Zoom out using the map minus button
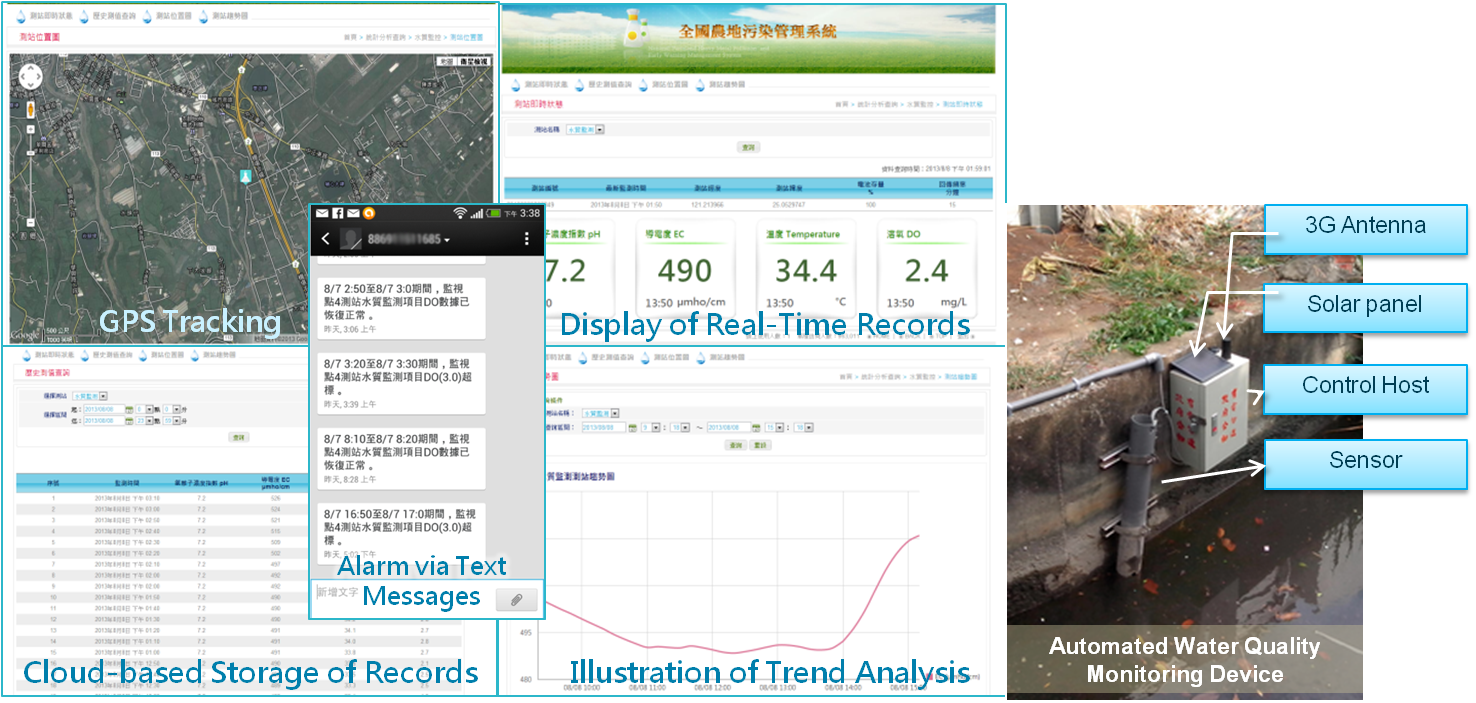This screenshot has width=1476, height=703. click(31, 222)
